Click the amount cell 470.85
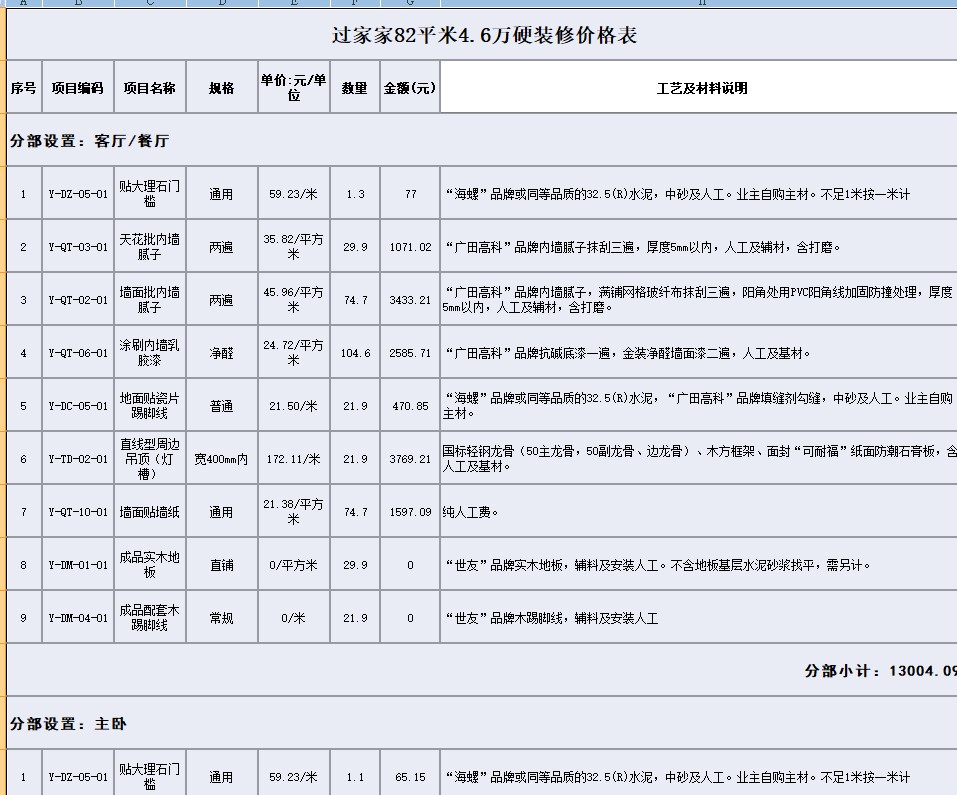This screenshot has width=957, height=795. pyautogui.click(x=410, y=406)
